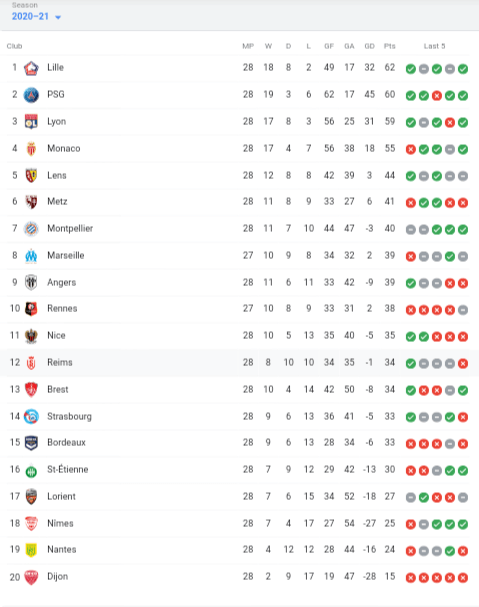The height and width of the screenshot is (607, 479).
Task: Click the Nantes yellow club badge
Action: [31, 550]
